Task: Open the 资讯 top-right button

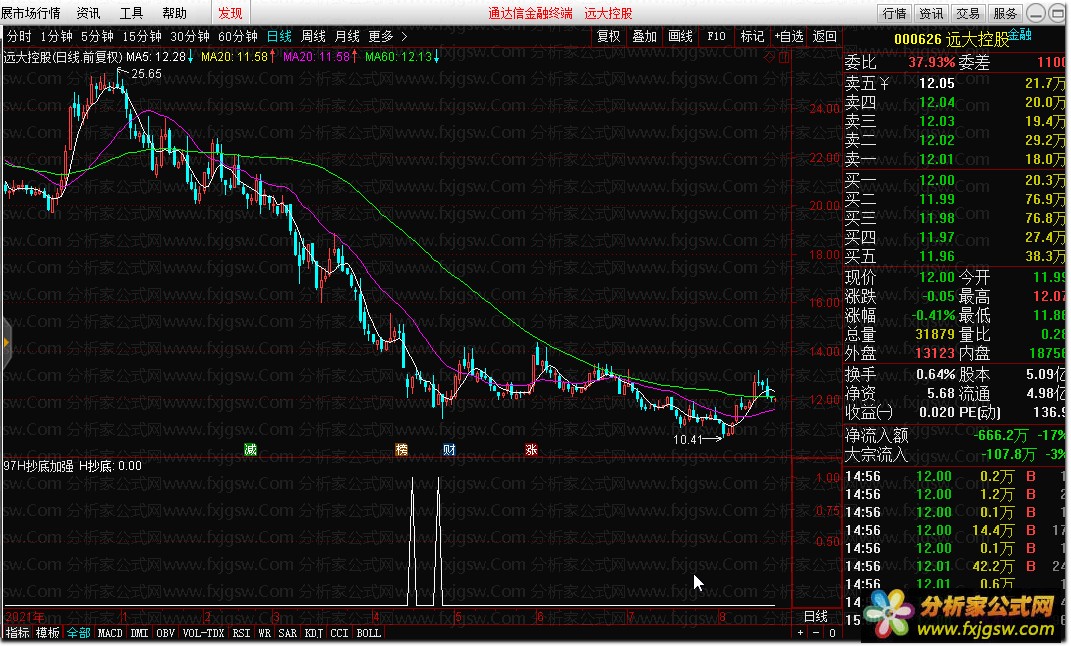Action: [931, 13]
